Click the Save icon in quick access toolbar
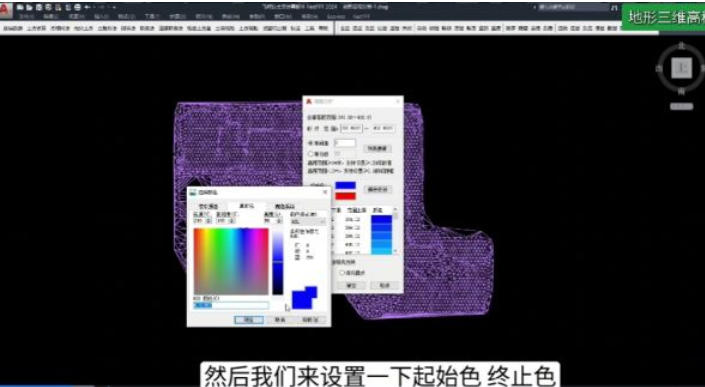 39,7
